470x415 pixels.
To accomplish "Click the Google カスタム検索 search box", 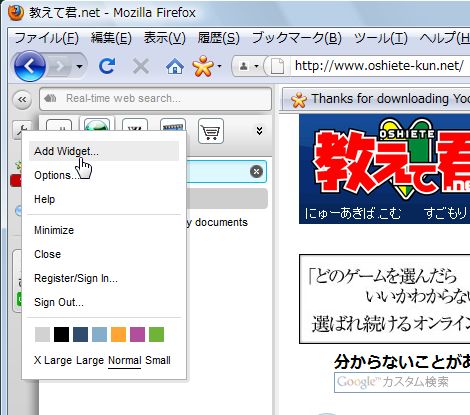I will [402, 382].
